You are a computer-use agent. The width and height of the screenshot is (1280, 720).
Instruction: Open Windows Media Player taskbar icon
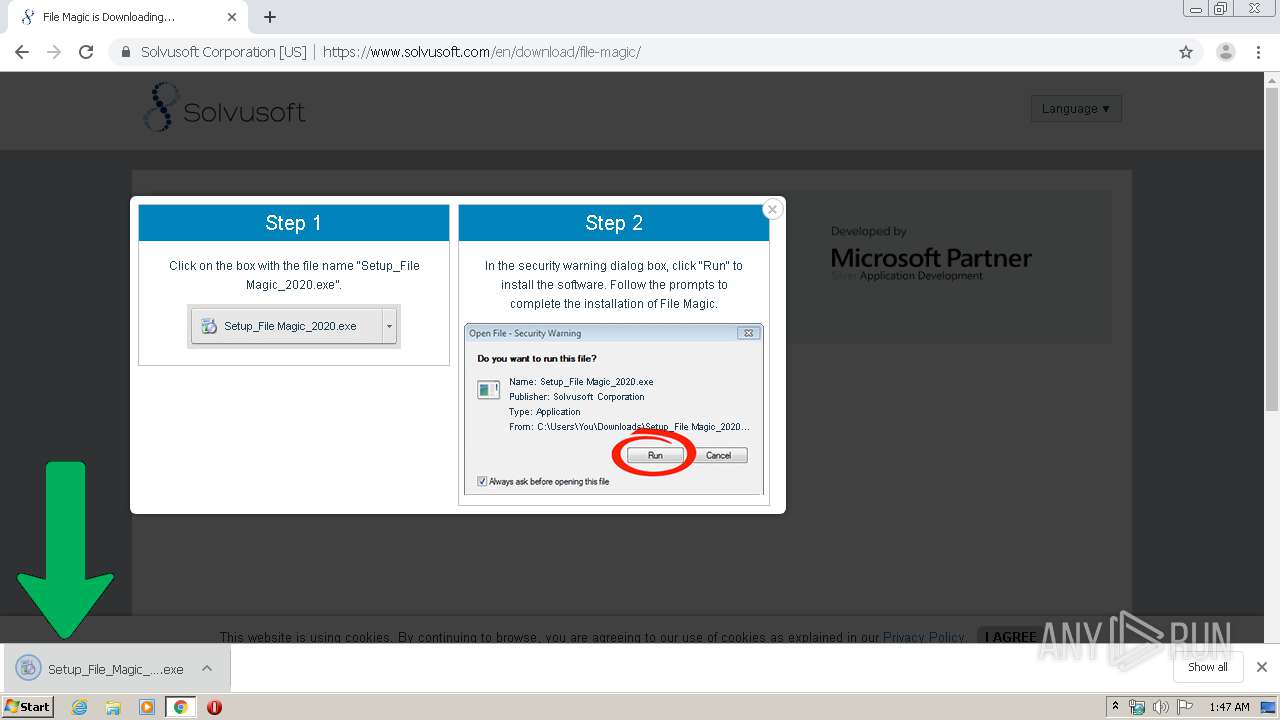tap(147, 707)
